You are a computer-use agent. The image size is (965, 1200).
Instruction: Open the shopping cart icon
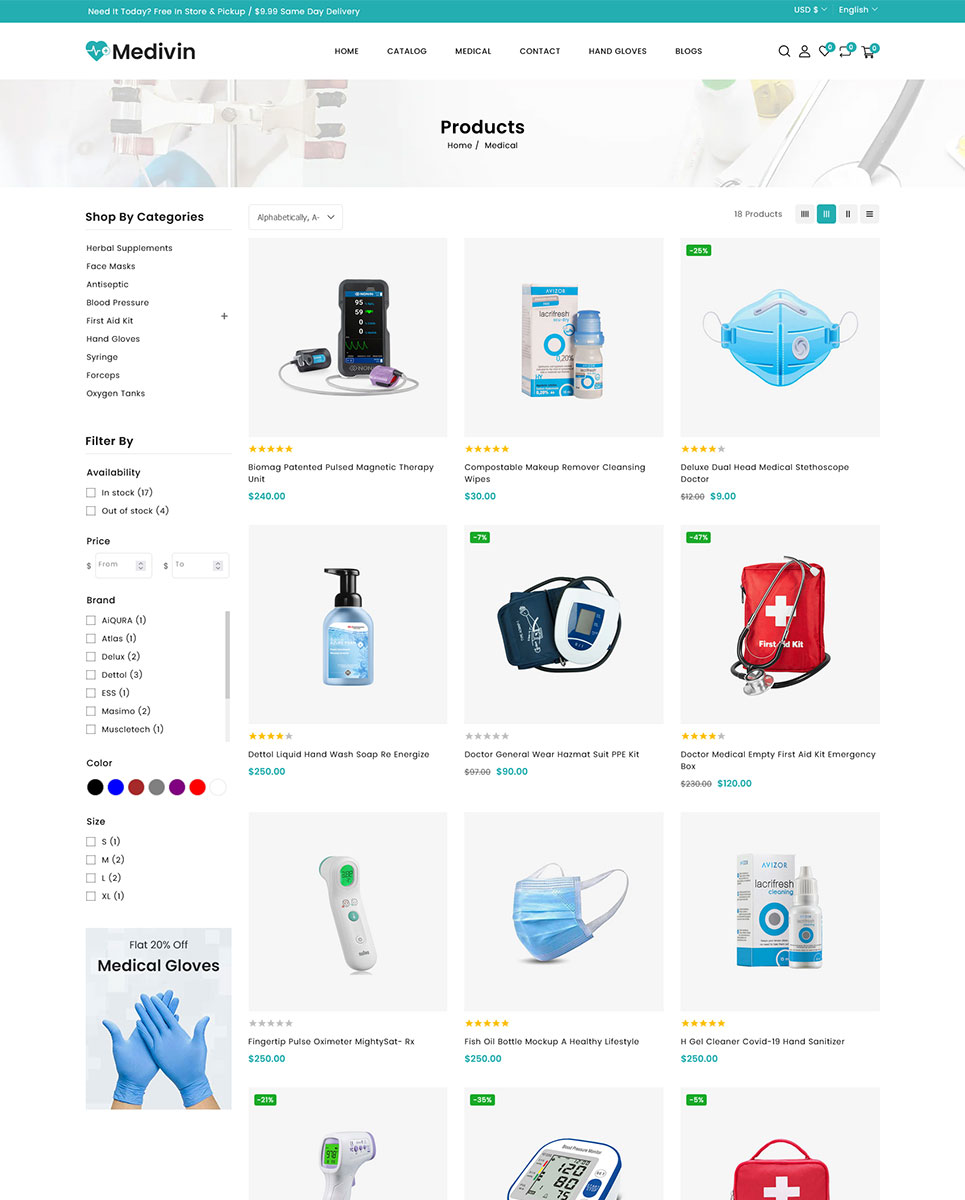tap(867, 51)
